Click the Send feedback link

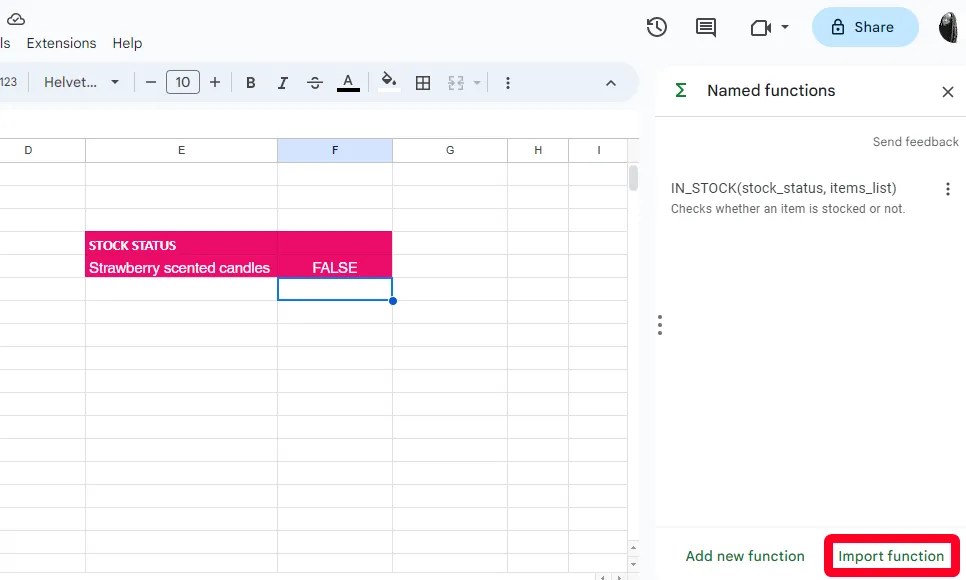(x=915, y=141)
